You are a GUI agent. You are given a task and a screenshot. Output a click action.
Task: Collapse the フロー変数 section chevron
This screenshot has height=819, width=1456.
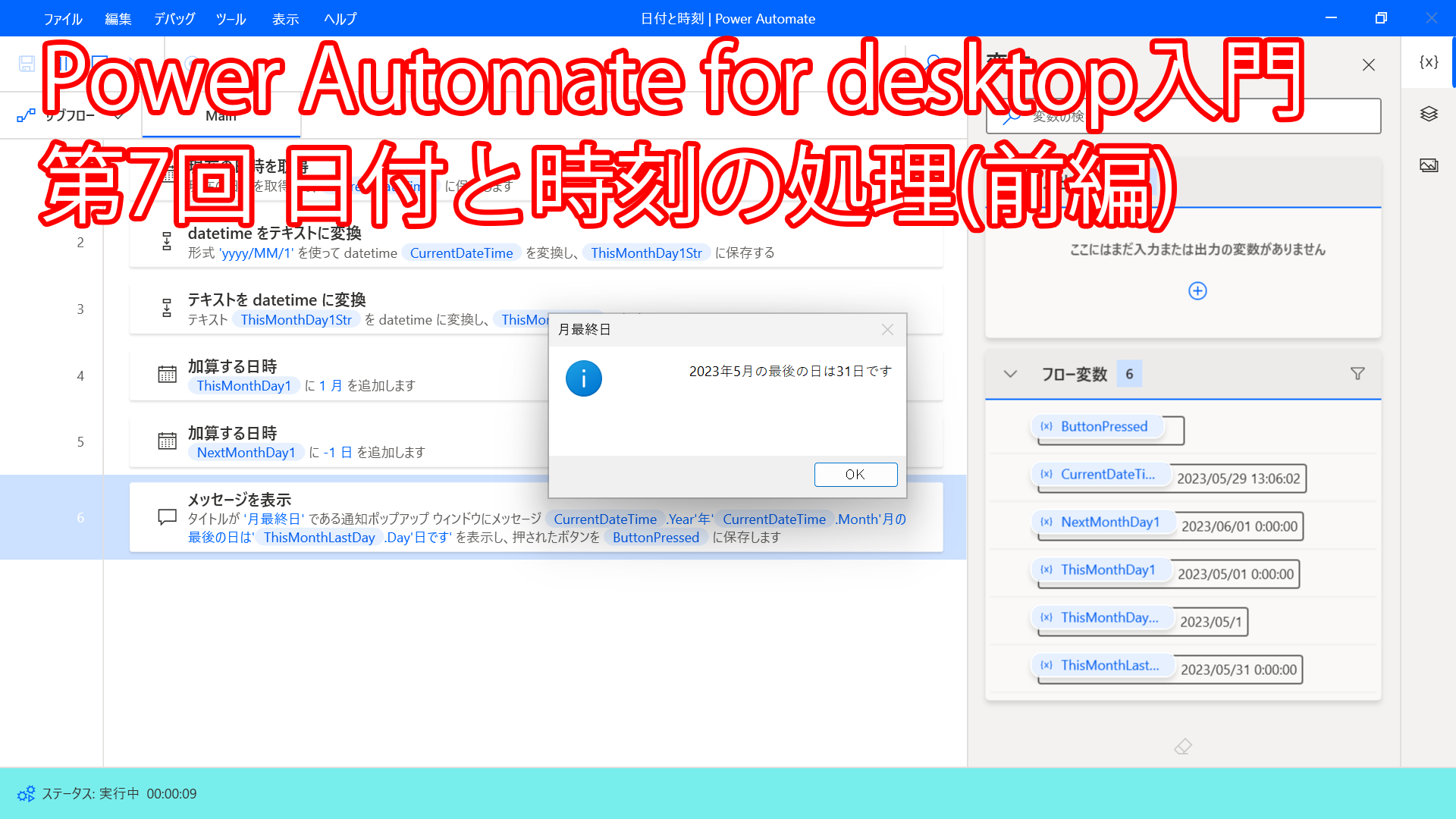[x=1010, y=374]
